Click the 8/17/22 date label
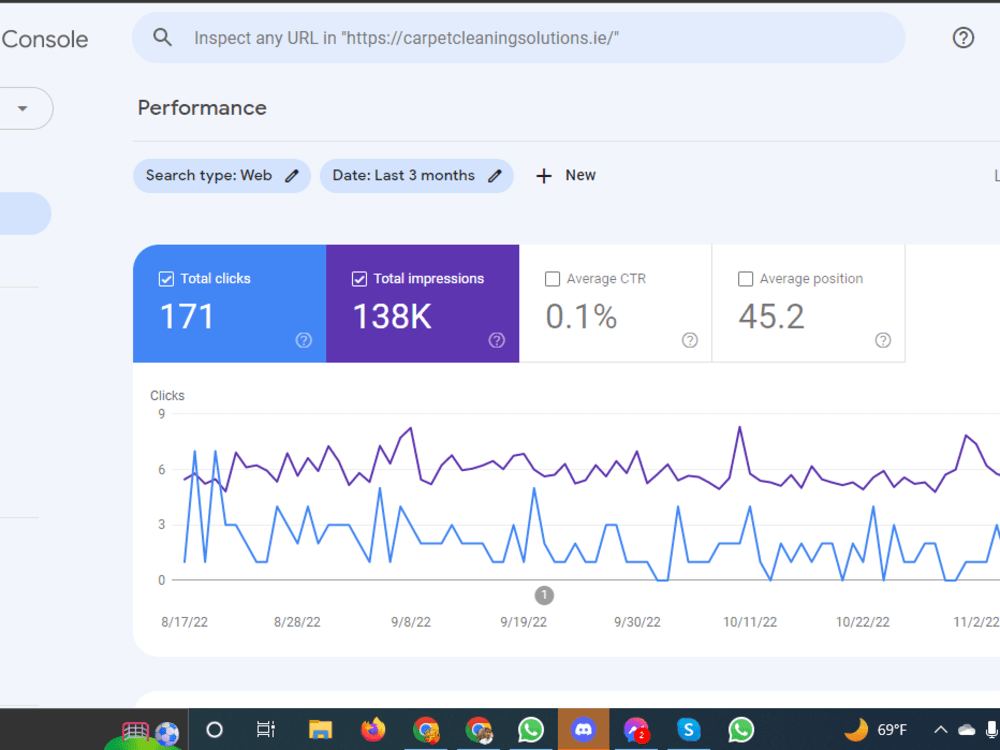The height and width of the screenshot is (750, 1000). pyautogui.click(x=184, y=622)
